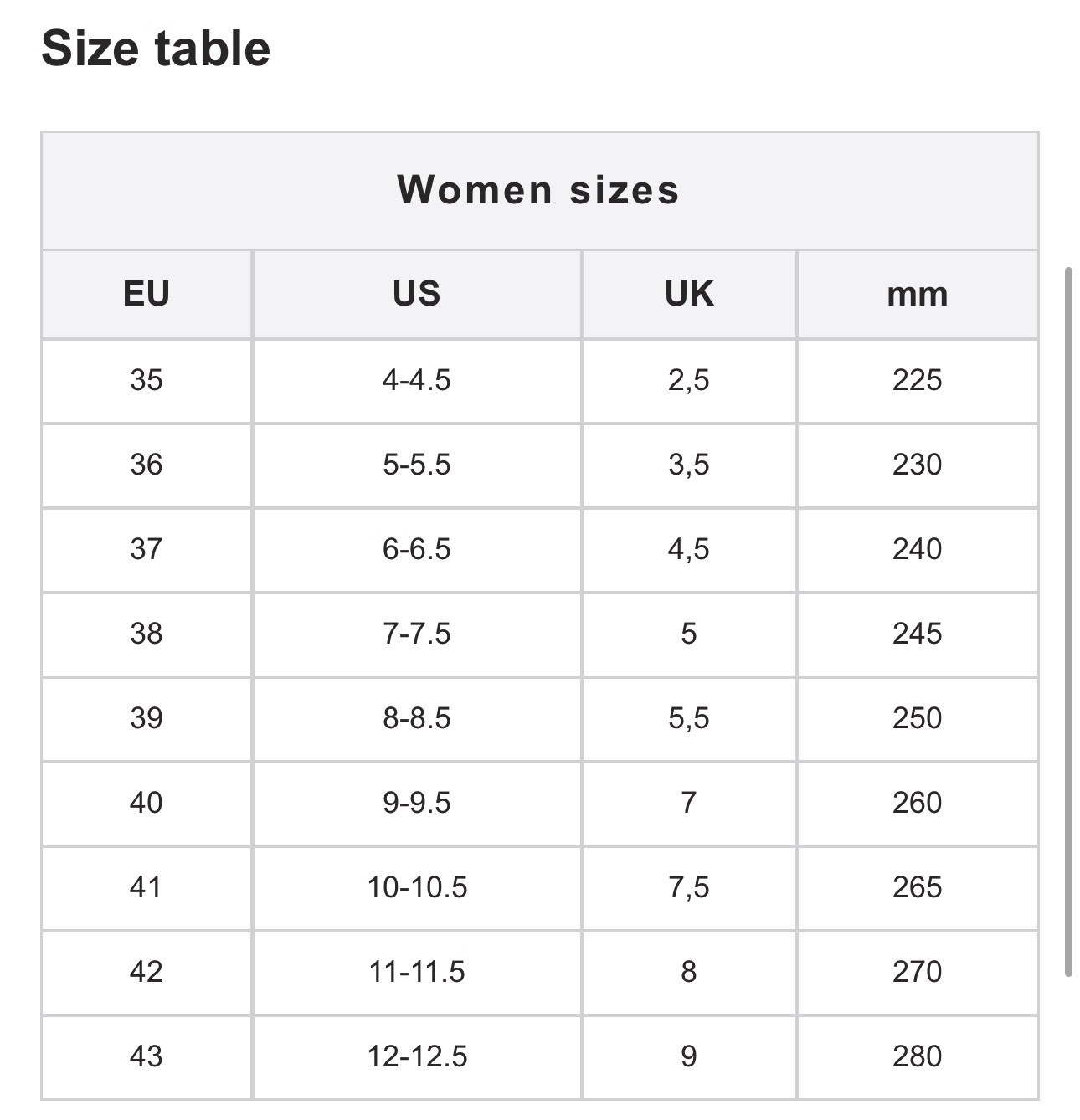Image resolution: width=1080 pixels, height=1120 pixels.
Task: Select the 270 mm cell
Action: coord(918,973)
